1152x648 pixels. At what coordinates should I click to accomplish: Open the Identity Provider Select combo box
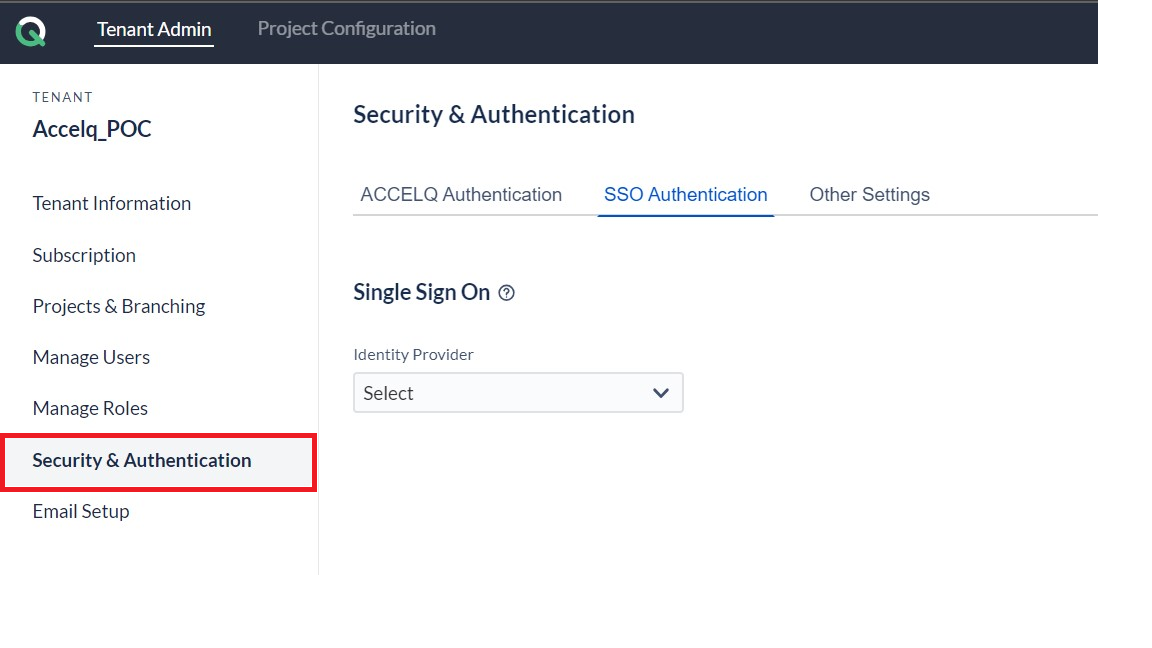pos(518,392)
